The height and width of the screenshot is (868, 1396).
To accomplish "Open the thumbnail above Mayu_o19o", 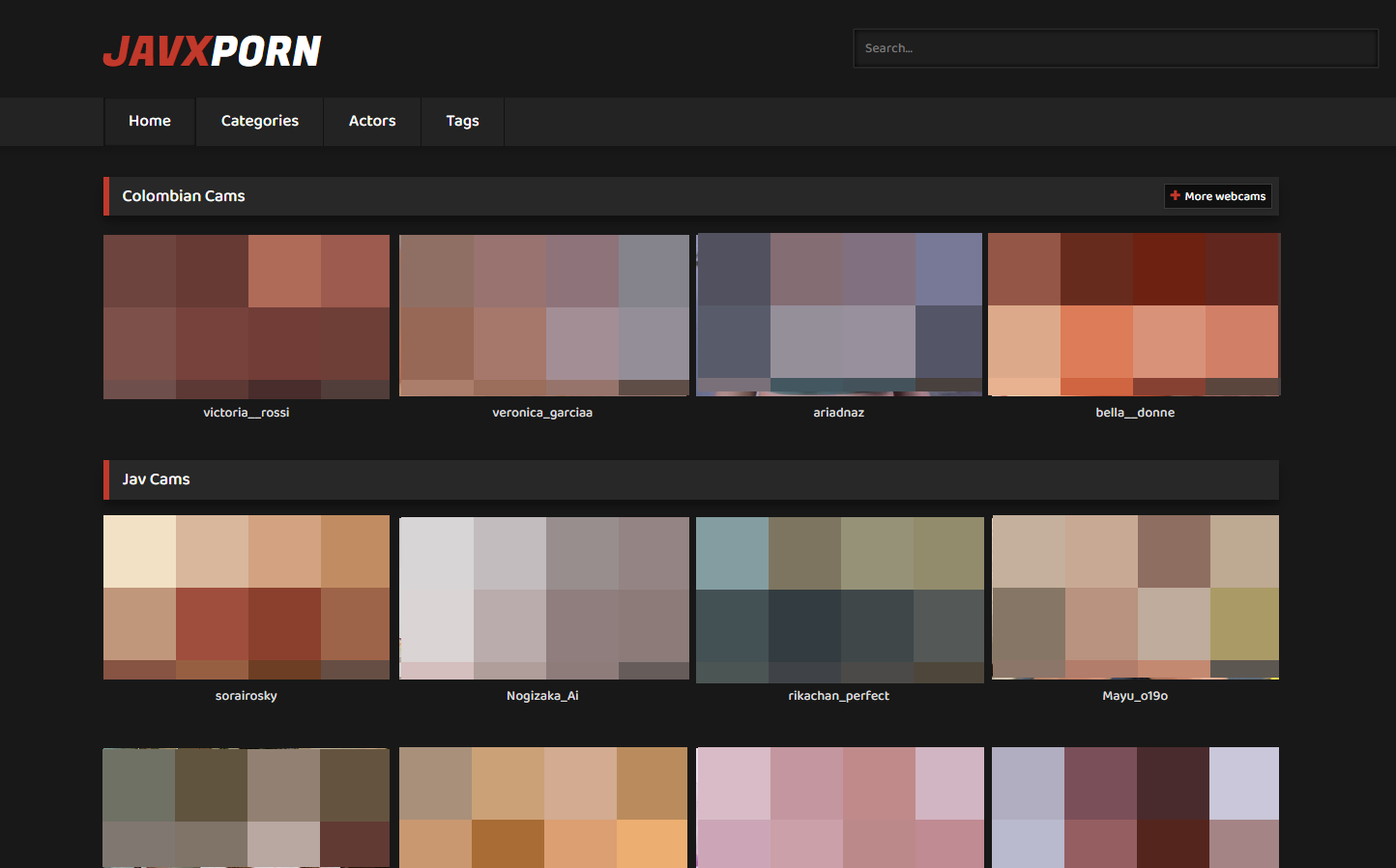I will tap(1135, 597).
